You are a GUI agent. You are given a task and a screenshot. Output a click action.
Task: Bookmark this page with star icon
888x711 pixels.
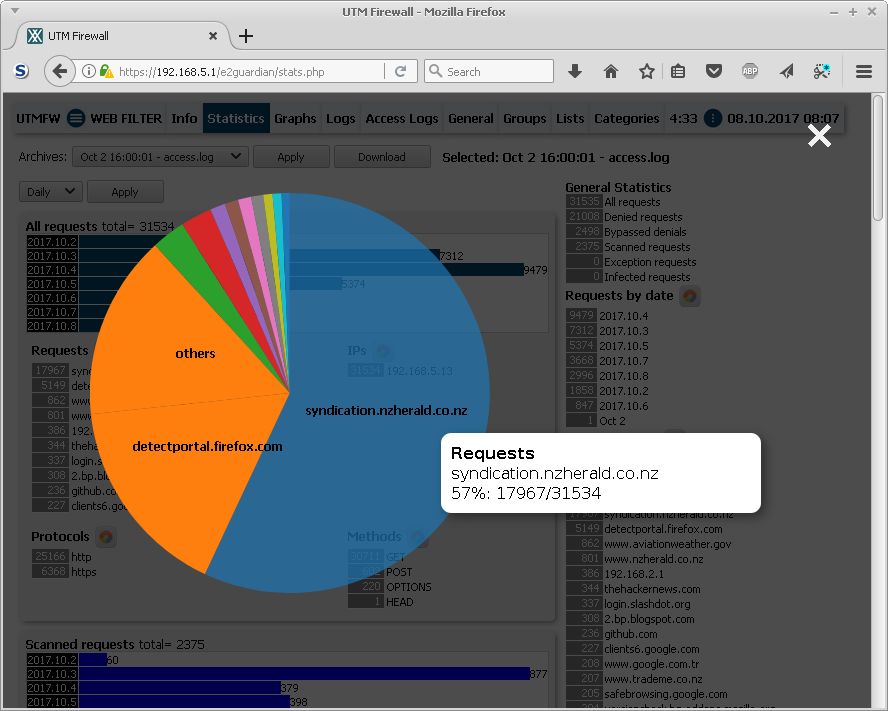pos(646,71)
